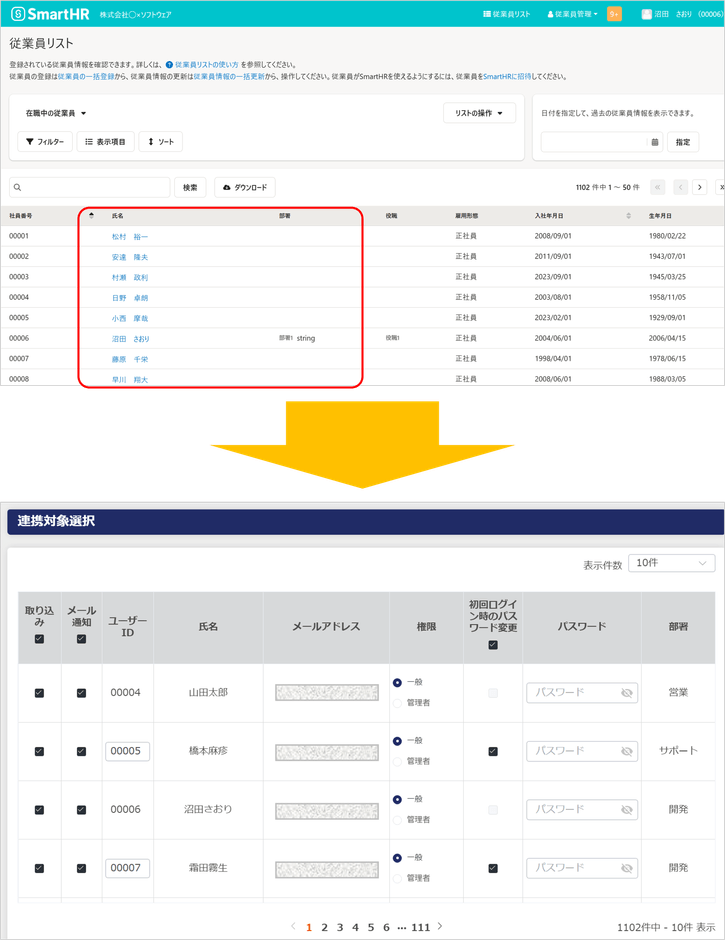
Task: Click the 検索 button
Action: [x=190, y=188]
